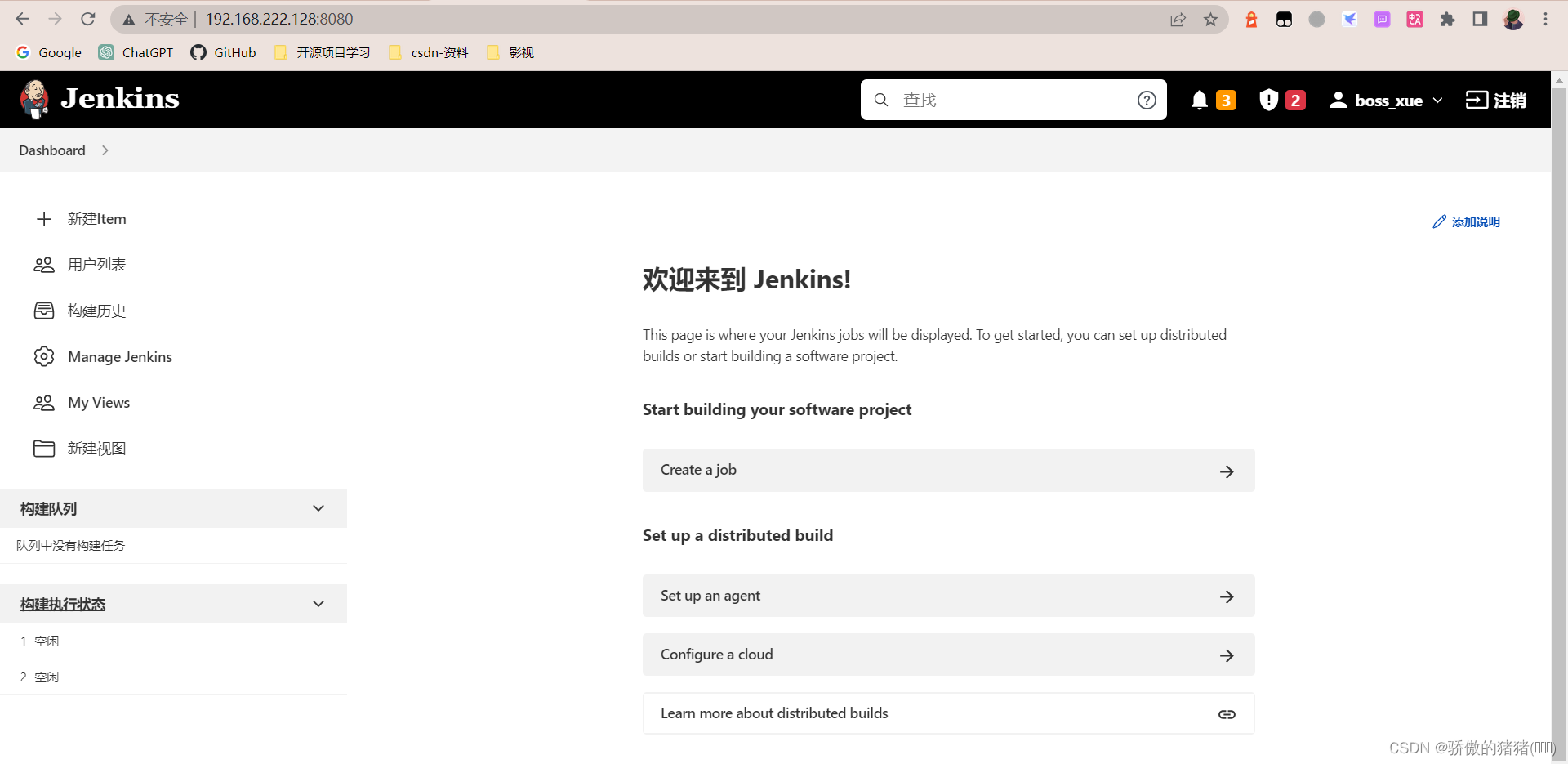
Task: Click the orange notification count badge 3
Action: pyautogui.click(x=1226, y=100)
